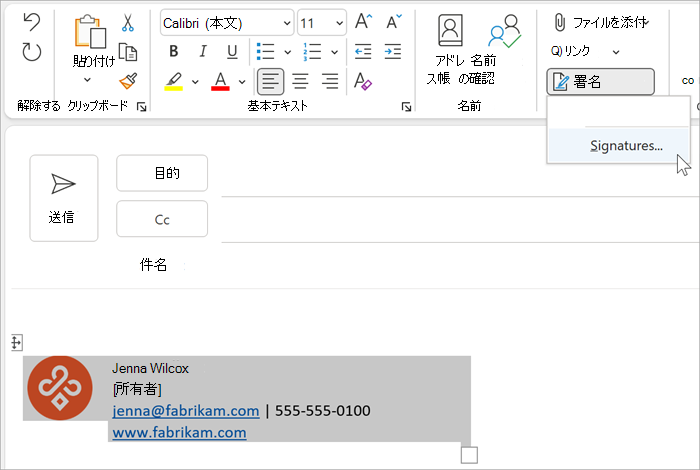Select the Format Painter brush

pyautogui.click(x=128, y=81)
